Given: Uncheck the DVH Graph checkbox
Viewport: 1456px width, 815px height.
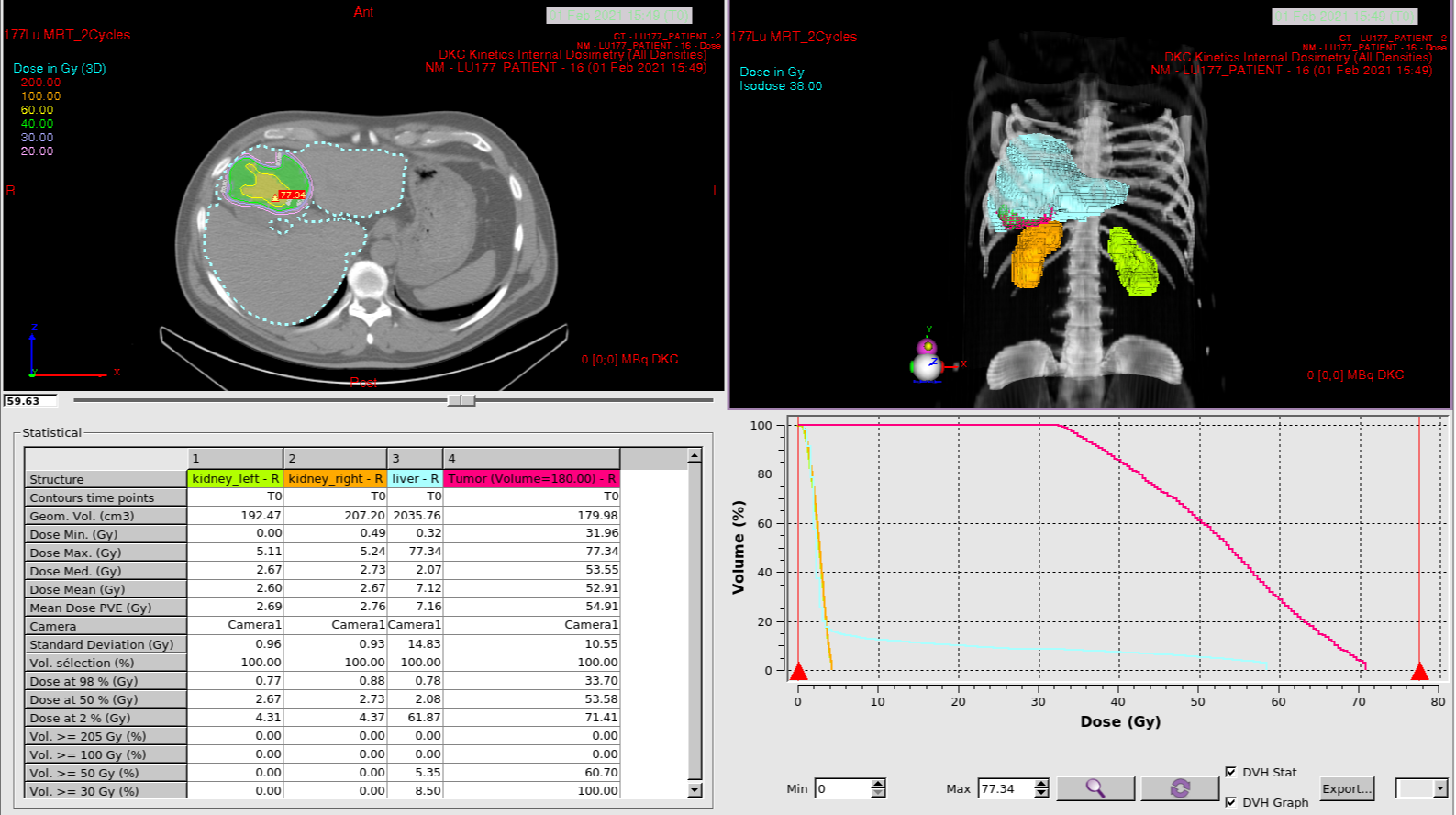Looking at the screenshot, I should [1230, 802].
